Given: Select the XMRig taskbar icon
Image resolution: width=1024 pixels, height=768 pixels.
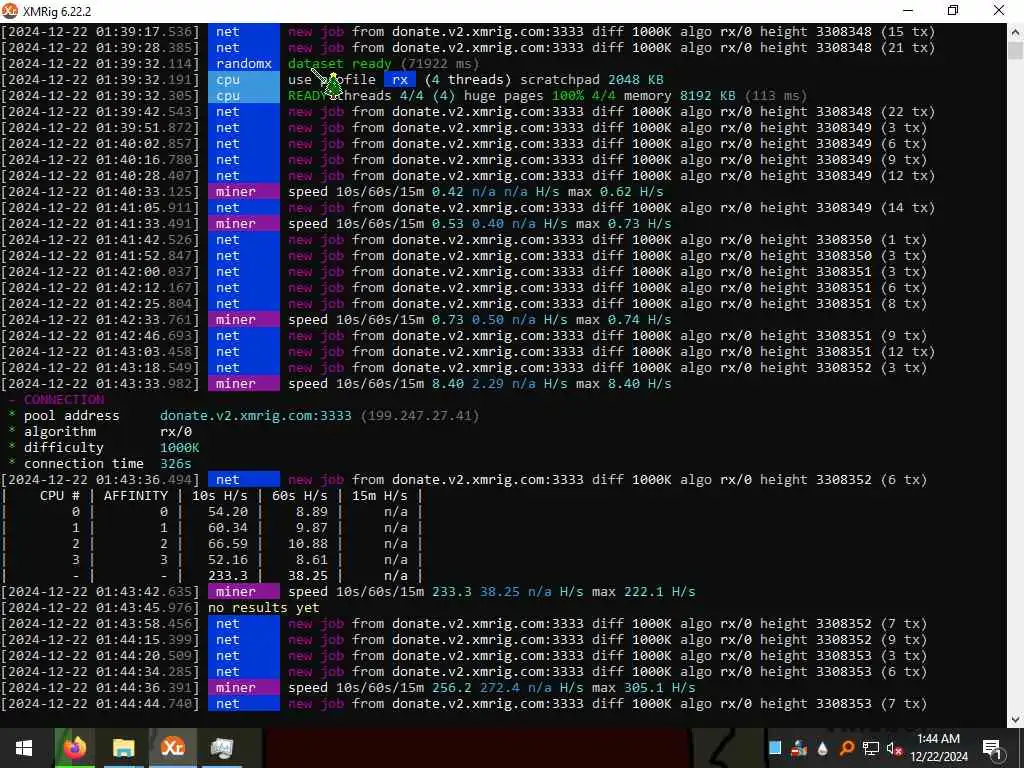Looking at the screenshot, I should coord(172,748).
